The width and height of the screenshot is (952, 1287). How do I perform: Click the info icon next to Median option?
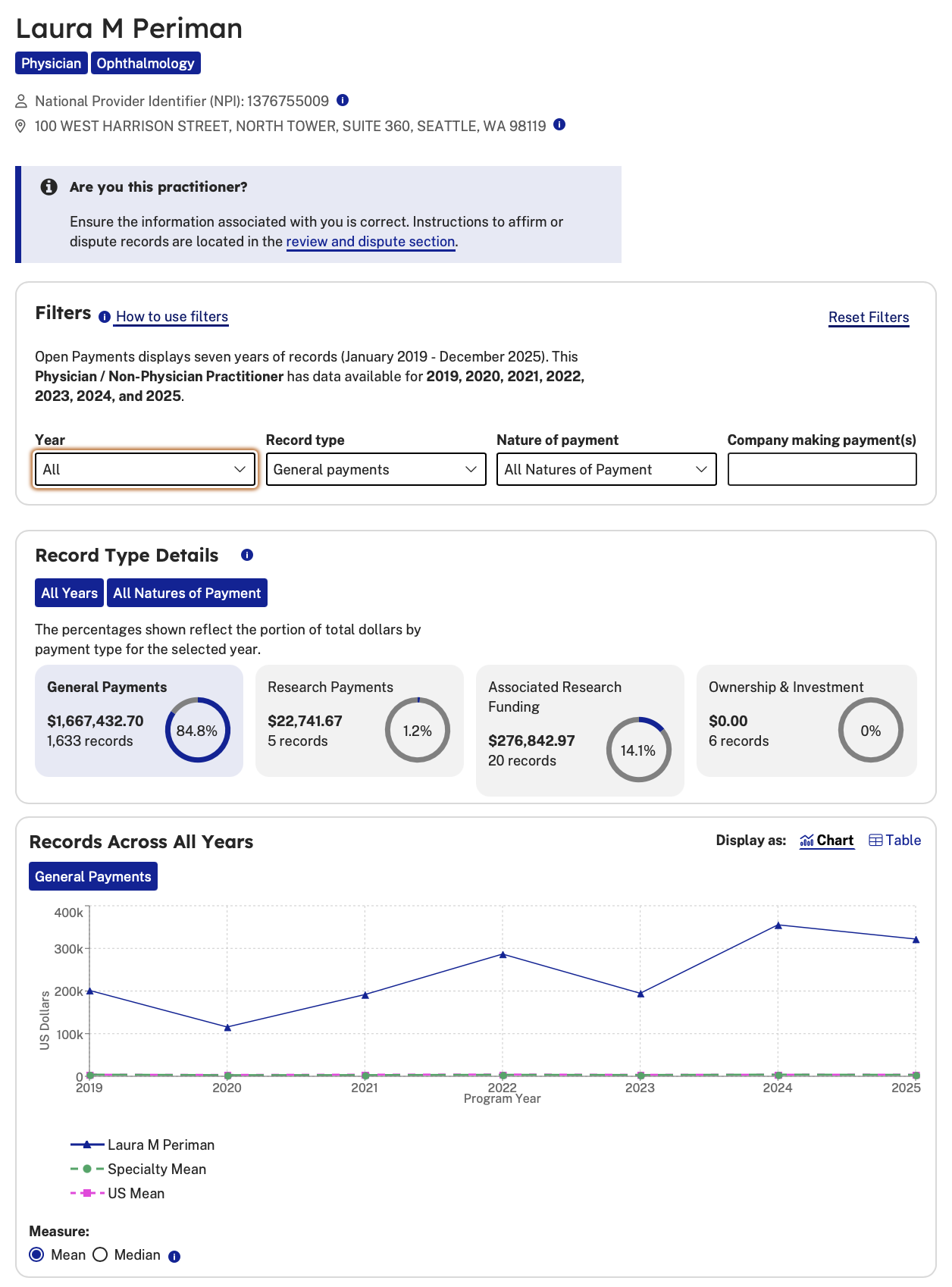coord(174,1257)
